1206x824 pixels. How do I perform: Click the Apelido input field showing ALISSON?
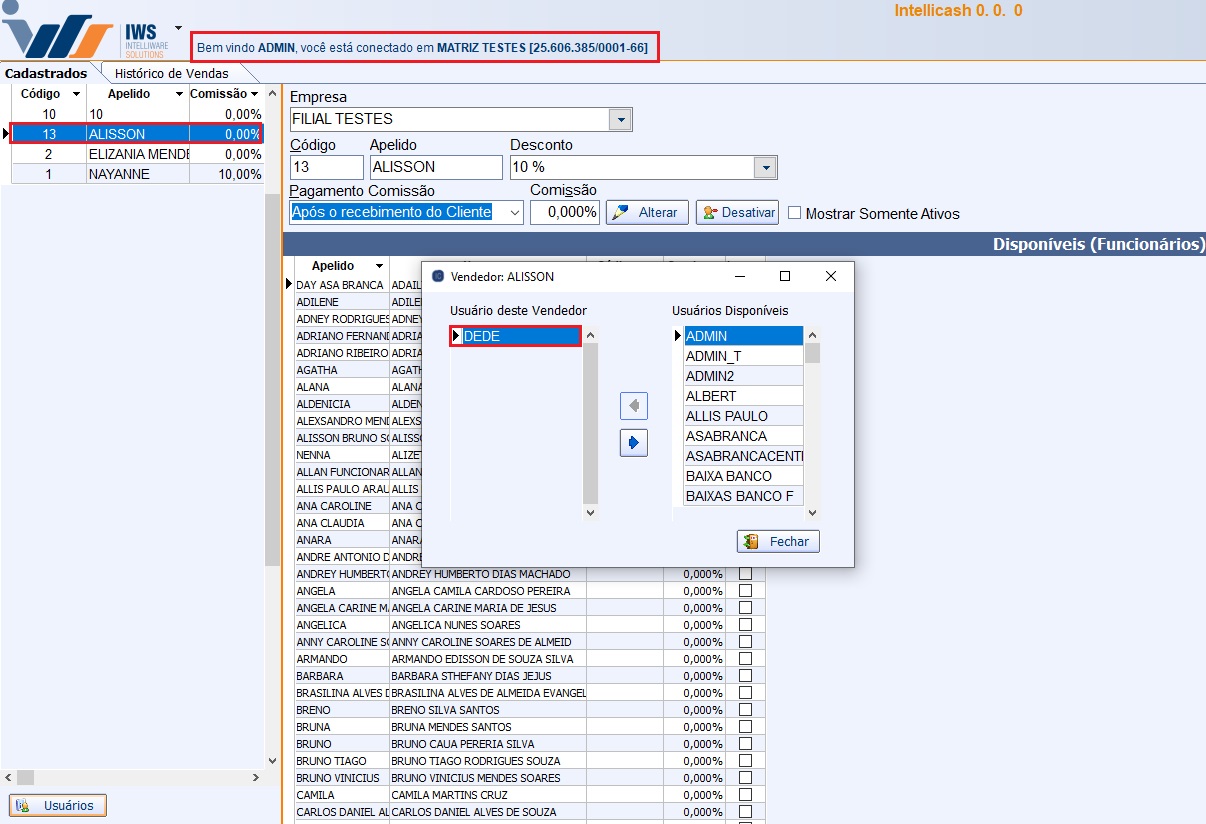(436, 167)
